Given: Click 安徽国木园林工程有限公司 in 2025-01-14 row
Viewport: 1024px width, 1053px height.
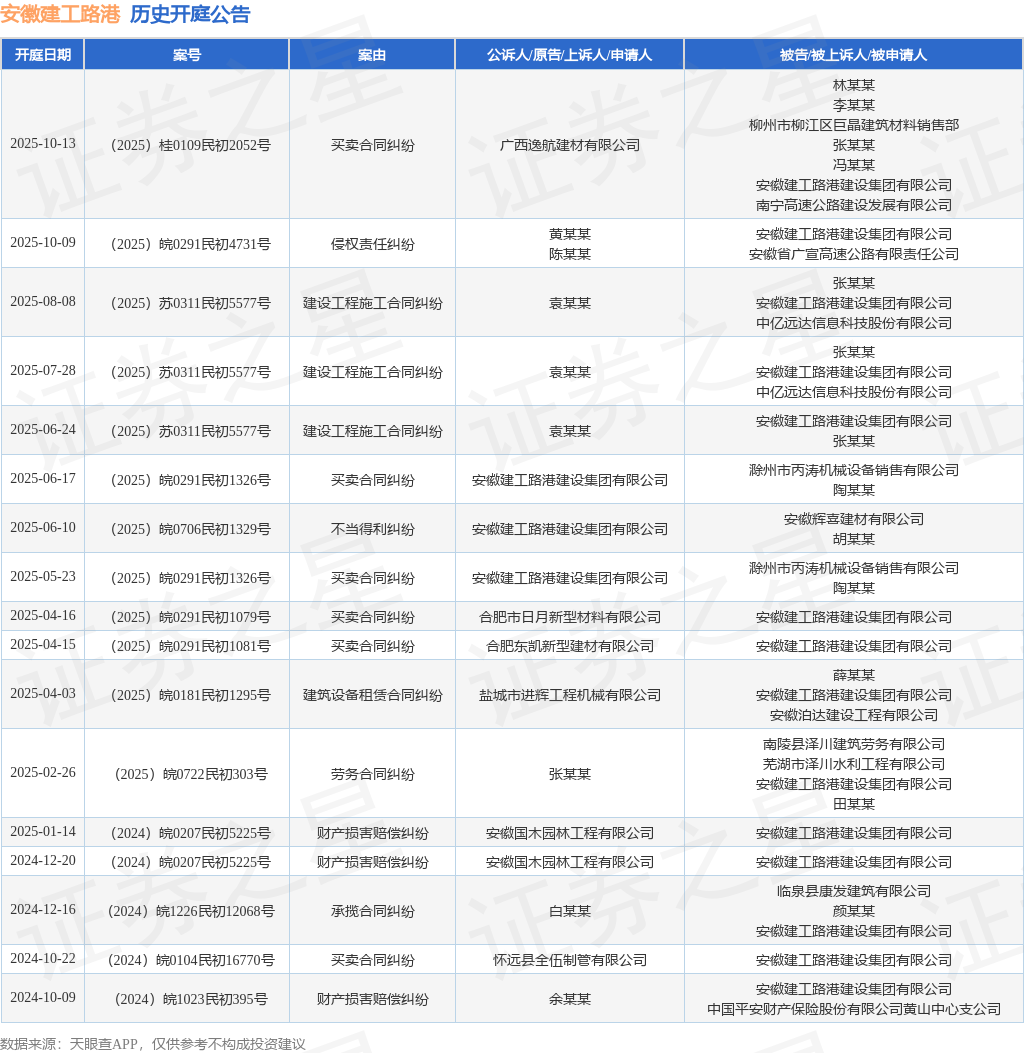Looking at the screenshot, I should tap(569, 833).
